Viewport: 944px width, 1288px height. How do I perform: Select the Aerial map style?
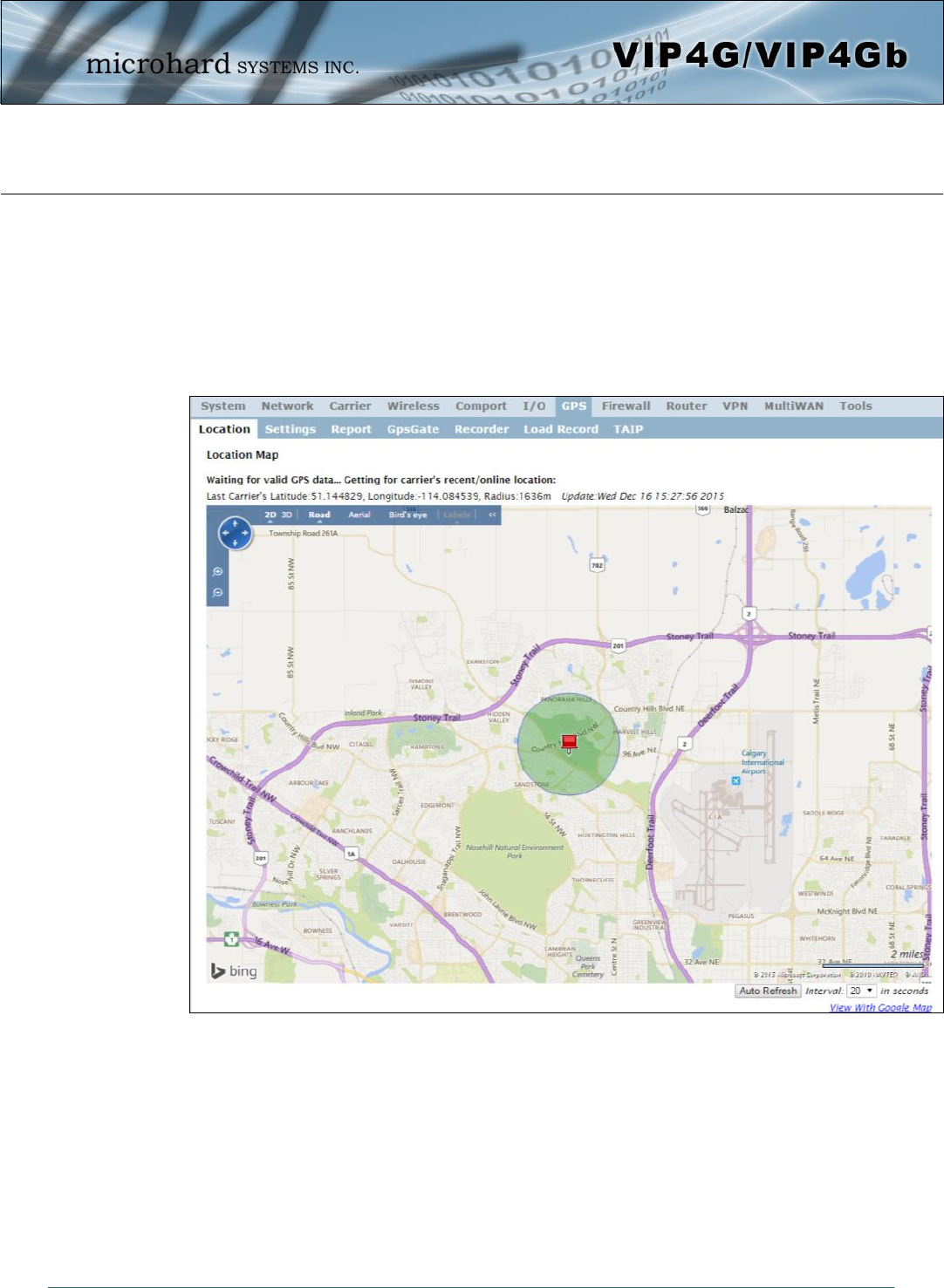(359, 515)
